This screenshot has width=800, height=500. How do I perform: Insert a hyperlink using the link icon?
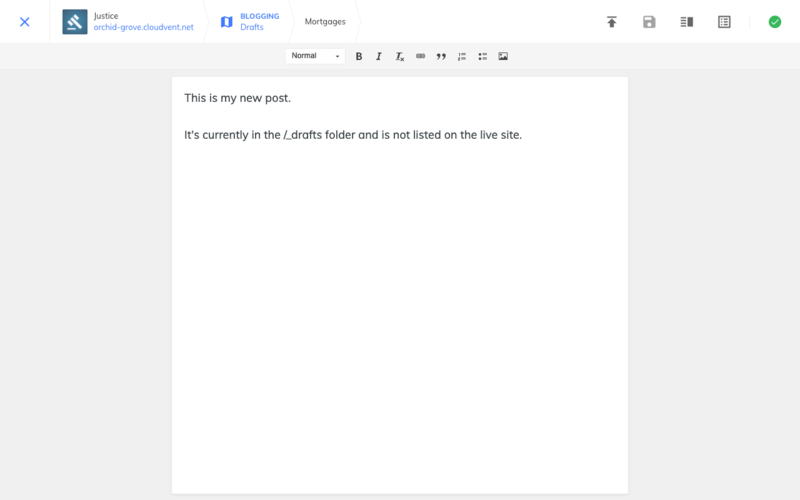coord(420,56)
